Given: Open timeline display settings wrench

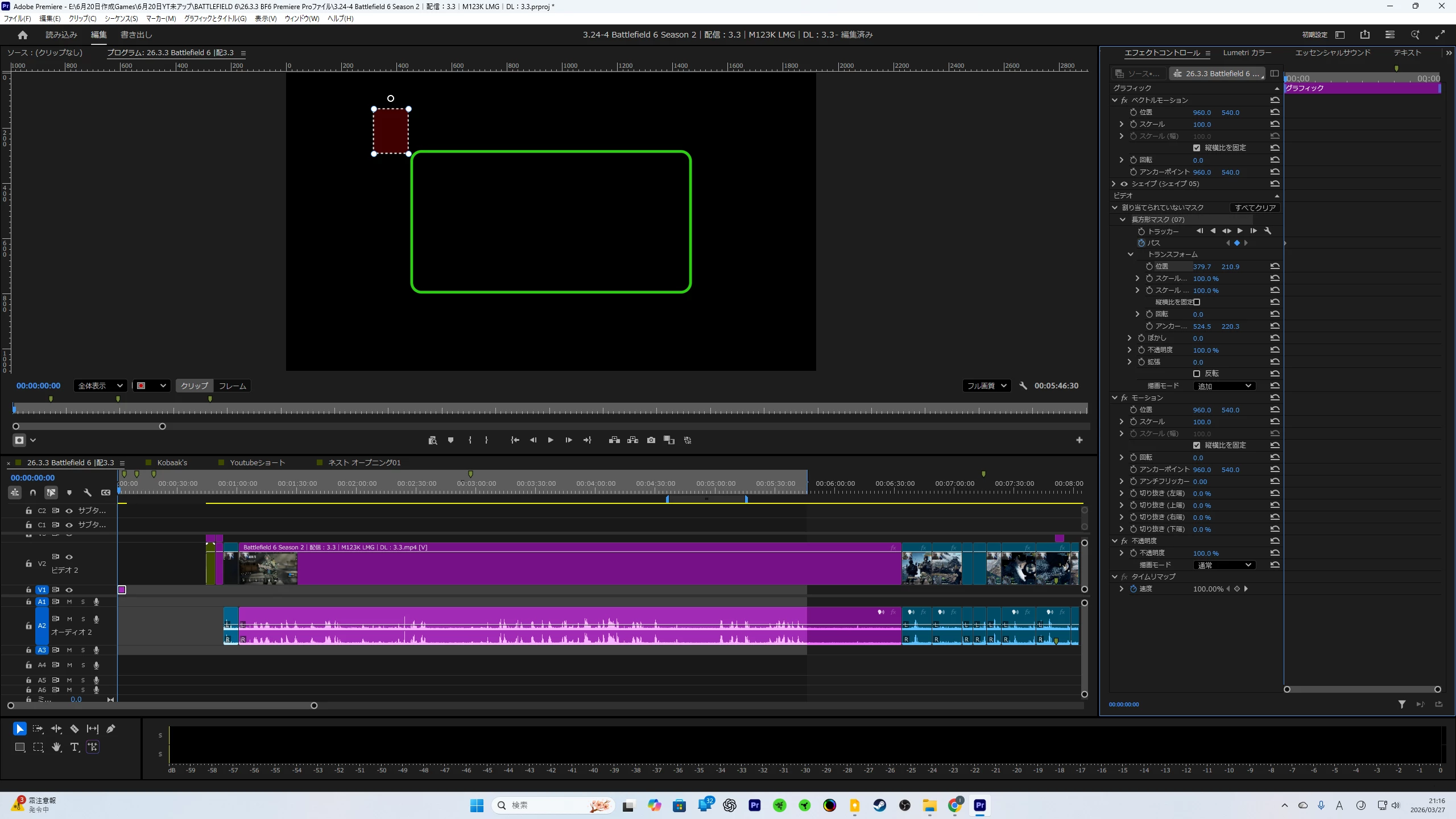Looking at the screenshot, I should click(87, 493).
